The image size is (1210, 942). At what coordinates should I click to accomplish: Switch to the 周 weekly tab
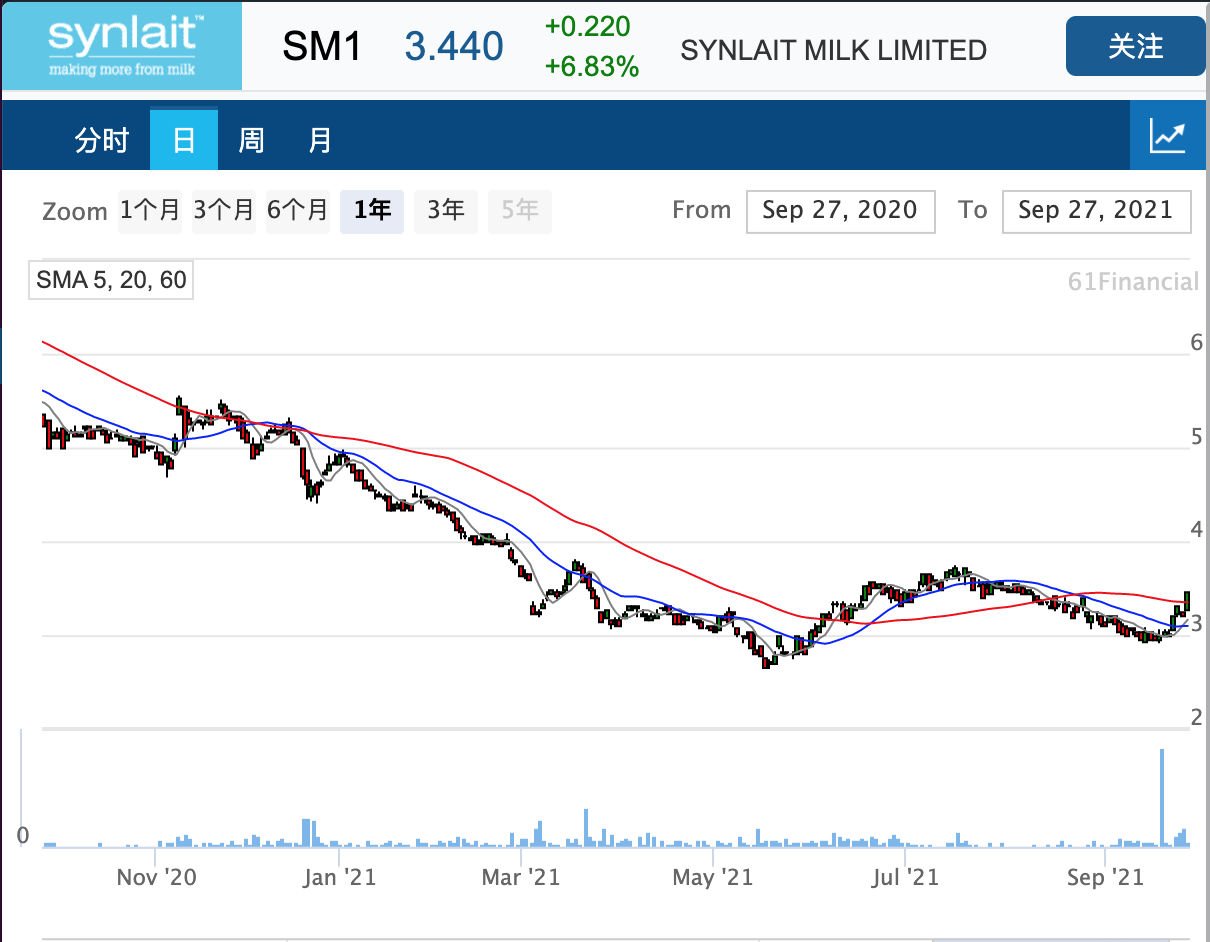[251, 140]
